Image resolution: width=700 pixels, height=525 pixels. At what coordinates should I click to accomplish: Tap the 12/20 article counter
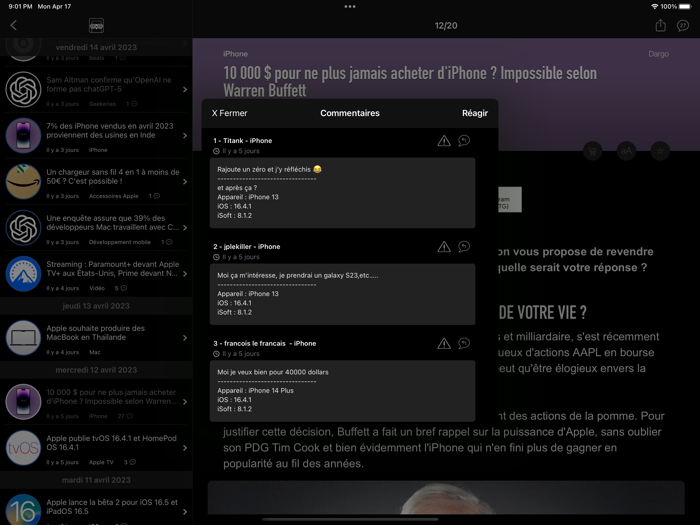446,26
